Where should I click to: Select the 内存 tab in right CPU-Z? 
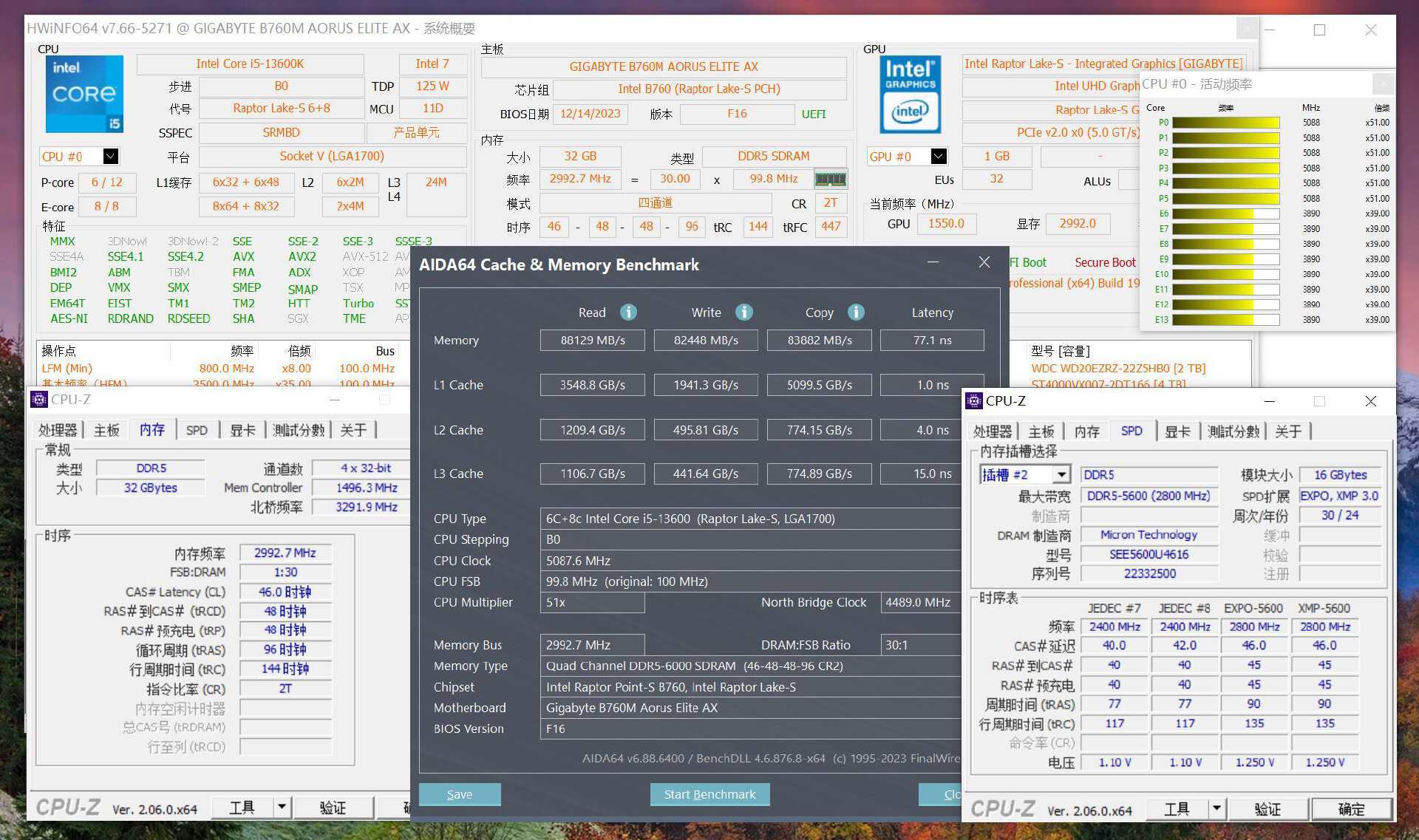coord(1087,431)
